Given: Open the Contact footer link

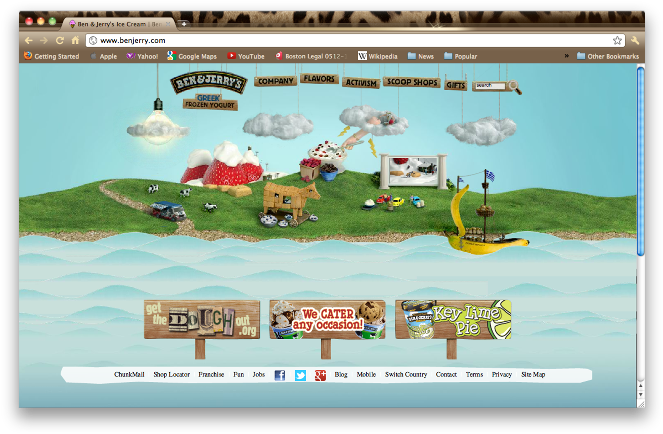Looking at the screenshot, I should click(x=446, y=375).
